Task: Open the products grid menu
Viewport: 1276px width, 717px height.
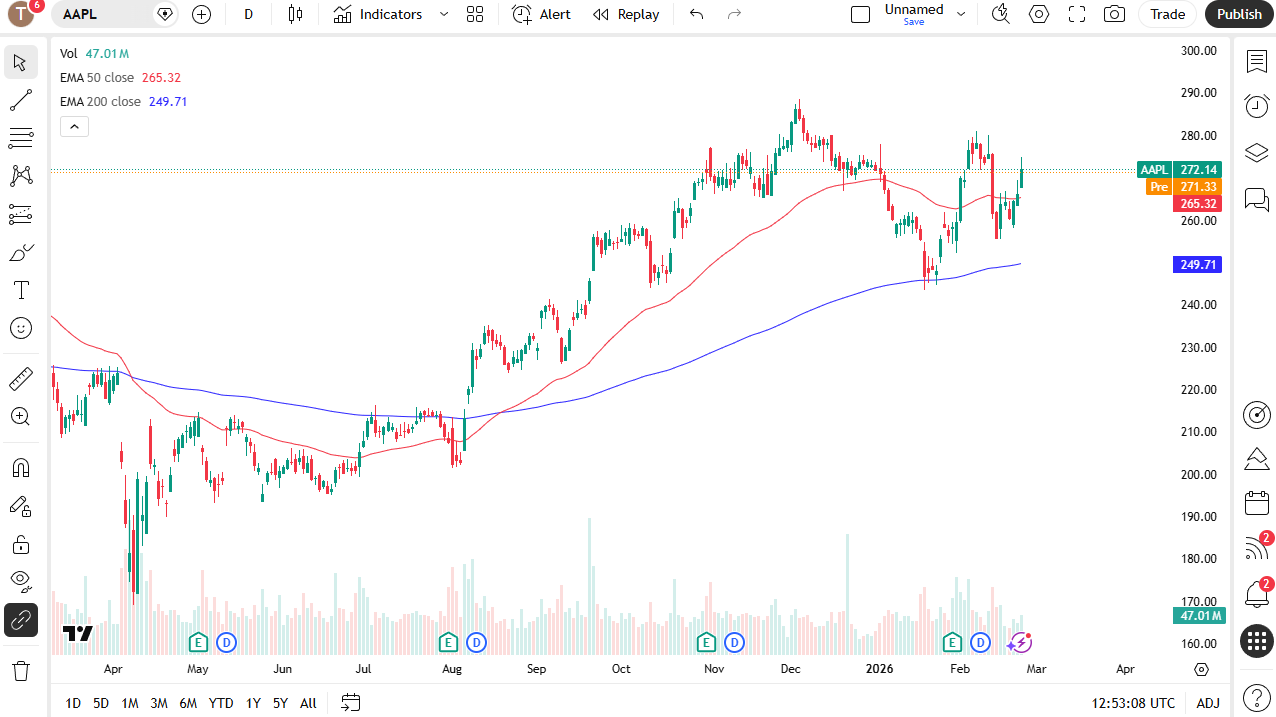Action: [1257, 641]
